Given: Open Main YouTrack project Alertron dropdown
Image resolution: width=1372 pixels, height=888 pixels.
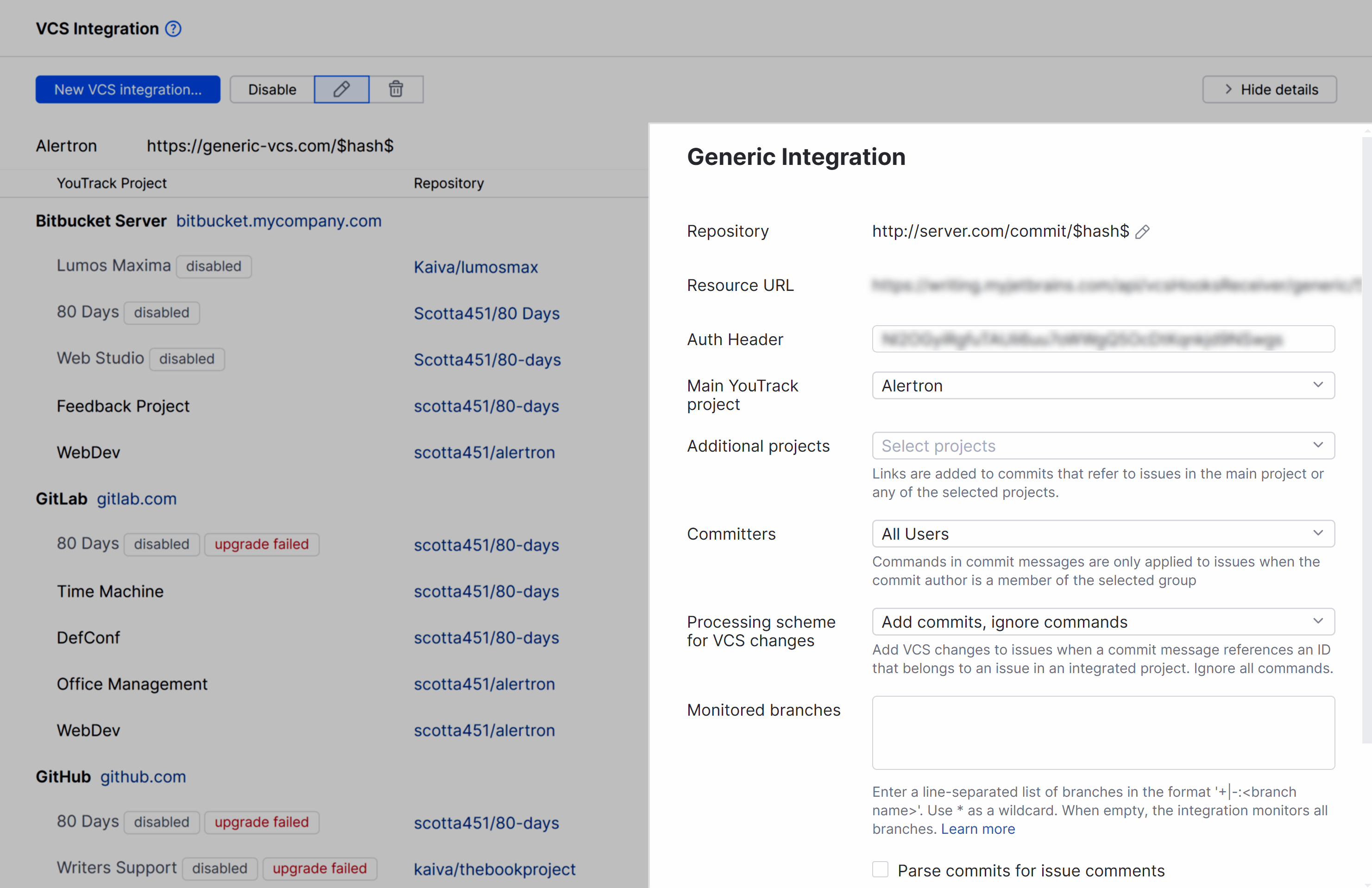Looking at the screenshot, I should tap(1103, 385).
